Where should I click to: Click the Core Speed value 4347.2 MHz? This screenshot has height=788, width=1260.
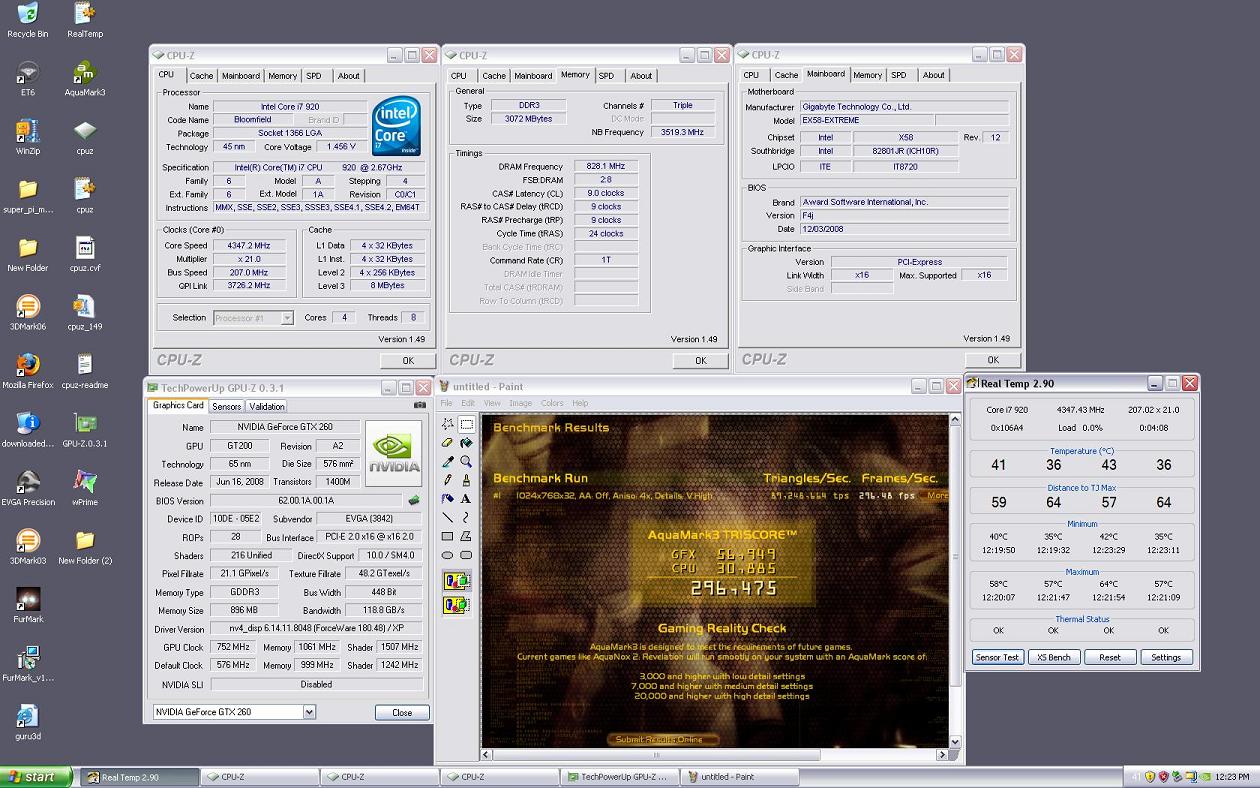point(248,246)
